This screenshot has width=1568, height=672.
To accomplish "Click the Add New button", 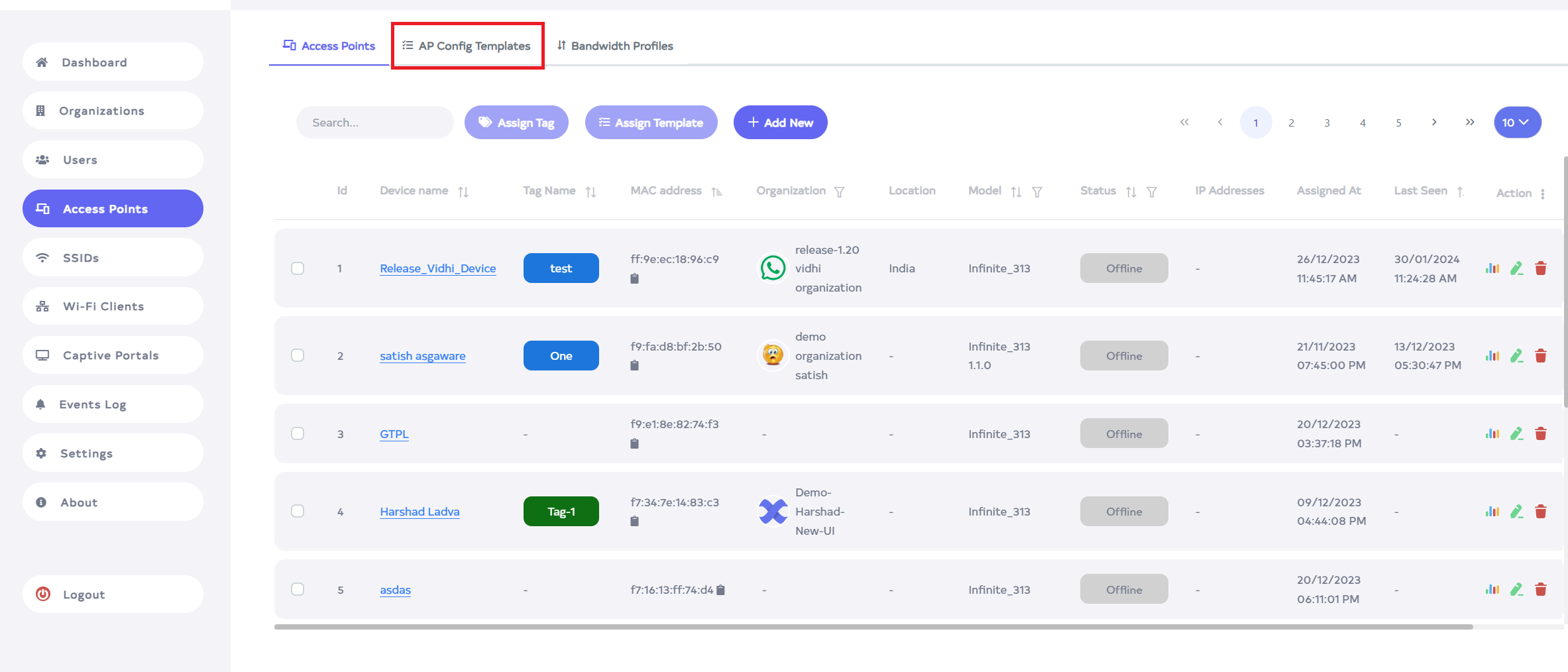I will click(x=780, y=123).
